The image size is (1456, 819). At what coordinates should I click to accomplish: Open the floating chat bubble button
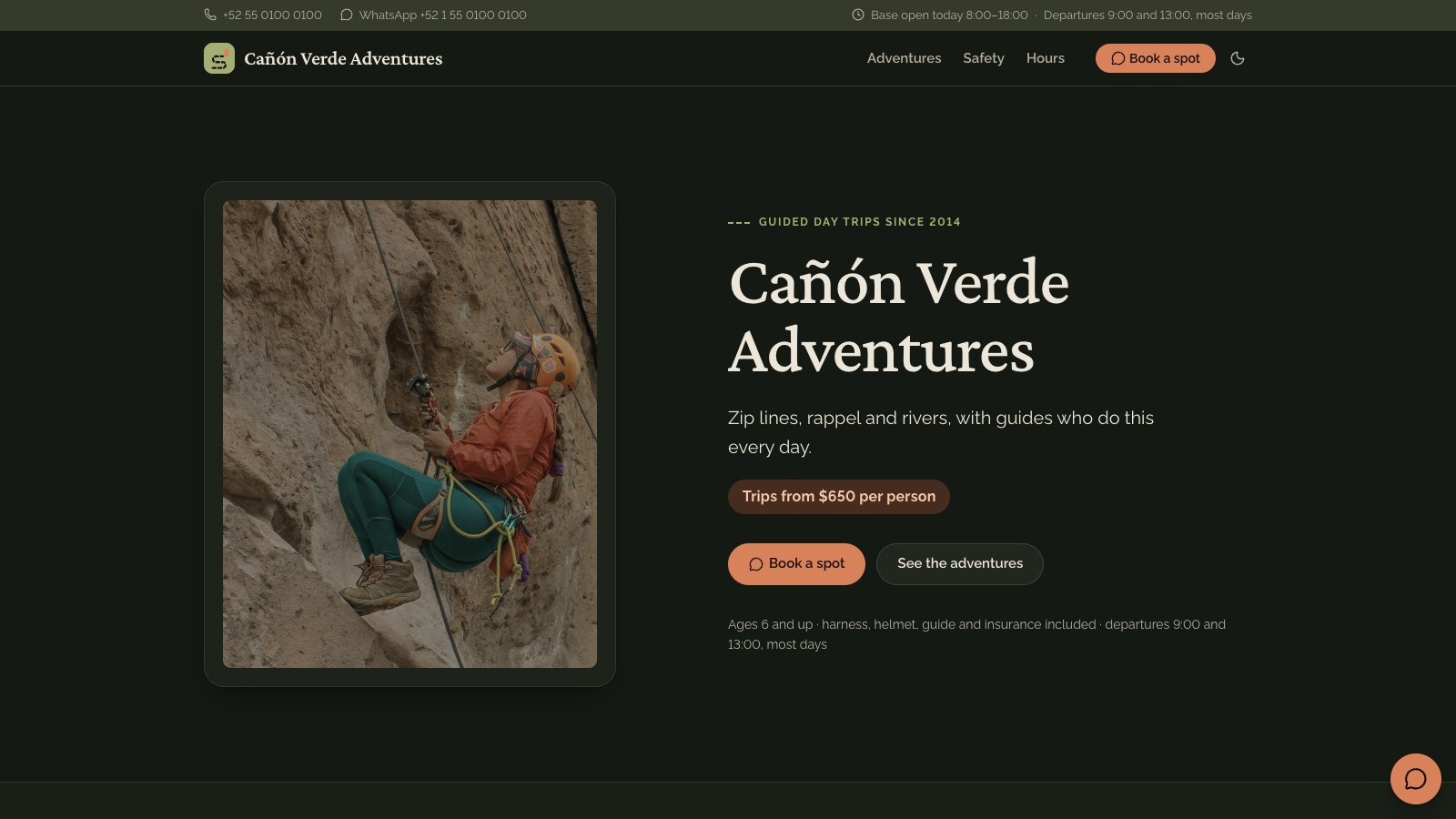(x=1416, y=779)
